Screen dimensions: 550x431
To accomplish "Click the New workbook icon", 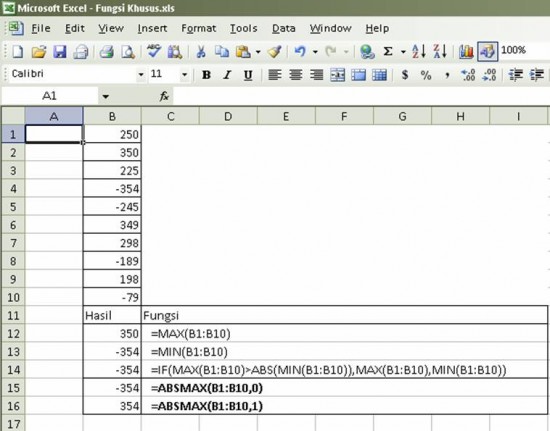I will (x=18, y=52).
